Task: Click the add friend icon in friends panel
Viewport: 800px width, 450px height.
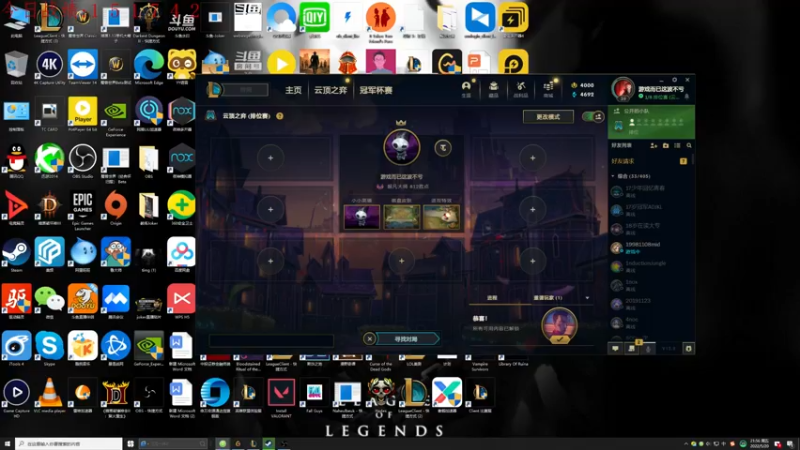Action: tap(654, 145)
